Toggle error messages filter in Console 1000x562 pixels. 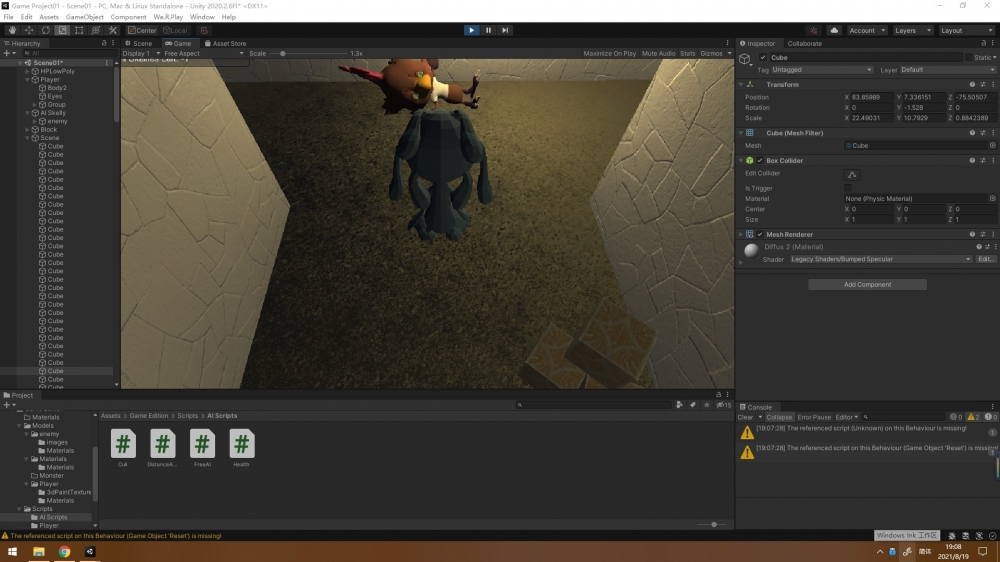(x=990, y=417)
